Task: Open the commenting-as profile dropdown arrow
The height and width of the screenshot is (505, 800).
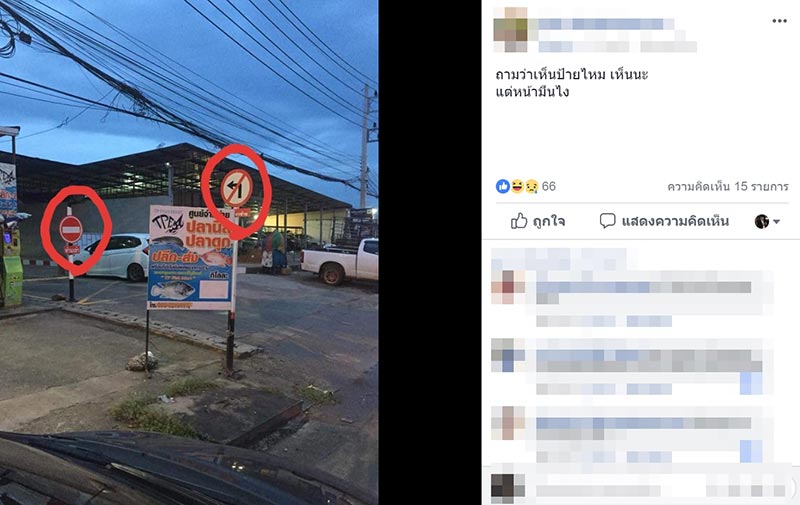Action: click(x=777, y=221)
